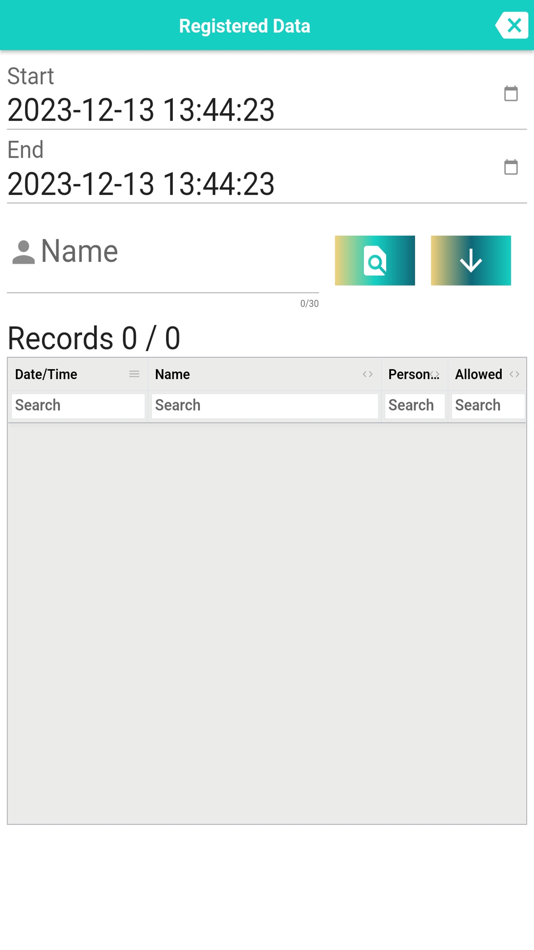
Task: Open Date/Time column menu icon
Action: [x=134, y=374]
